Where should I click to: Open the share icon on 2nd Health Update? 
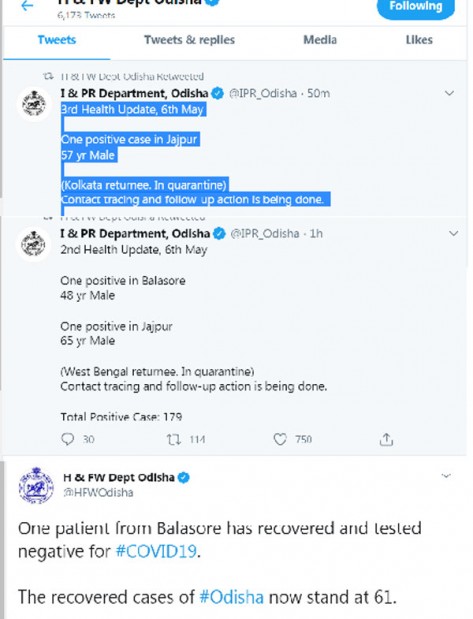(386, 439)
